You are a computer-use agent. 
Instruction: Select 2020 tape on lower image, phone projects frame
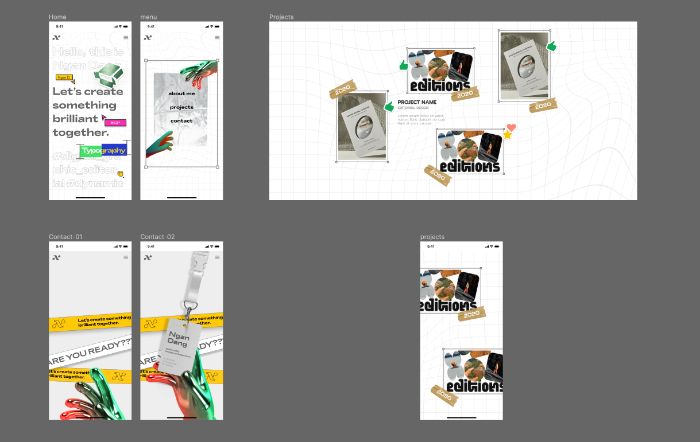coord(445,395)
